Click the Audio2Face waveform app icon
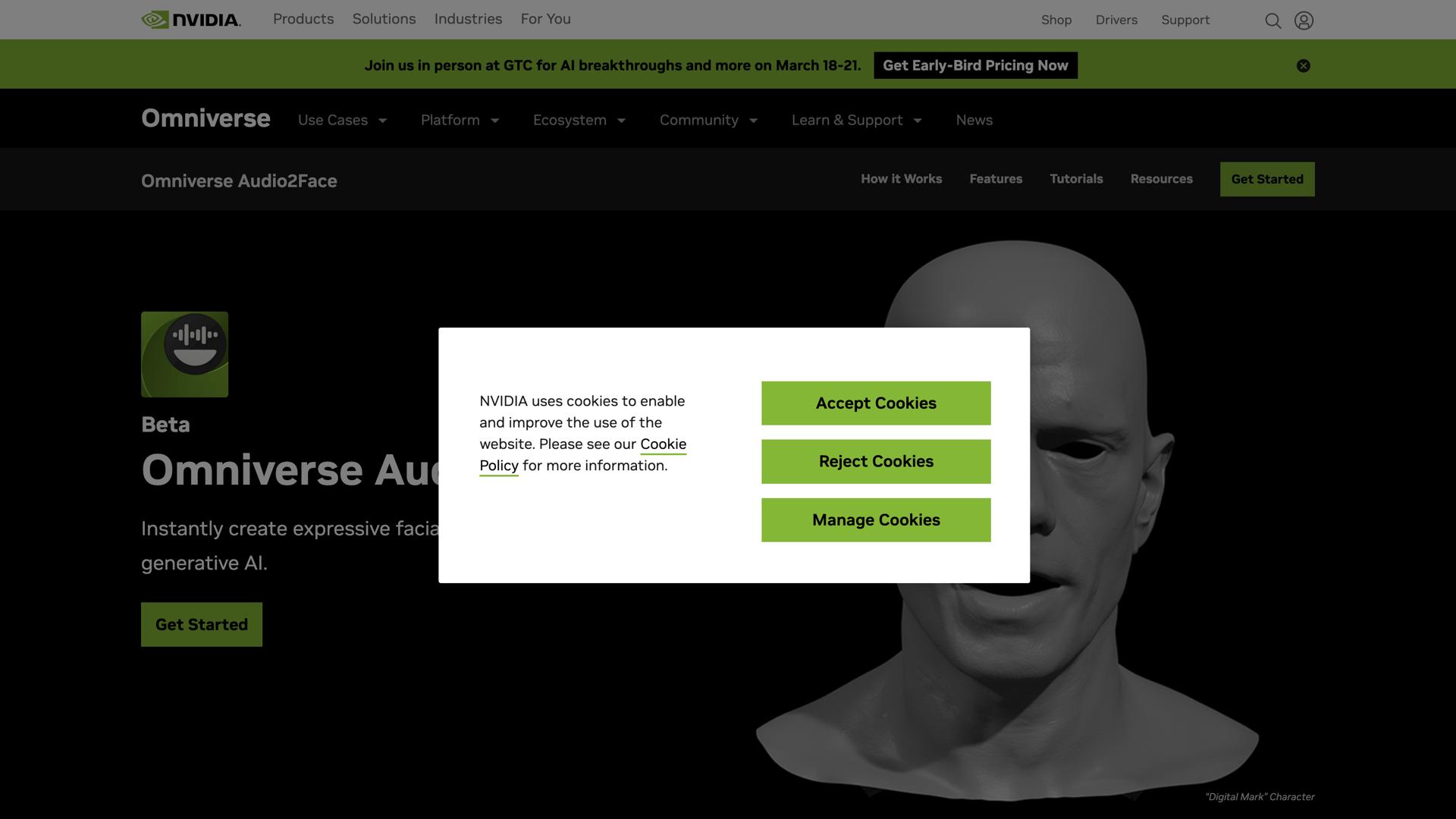 click(184, 353)
